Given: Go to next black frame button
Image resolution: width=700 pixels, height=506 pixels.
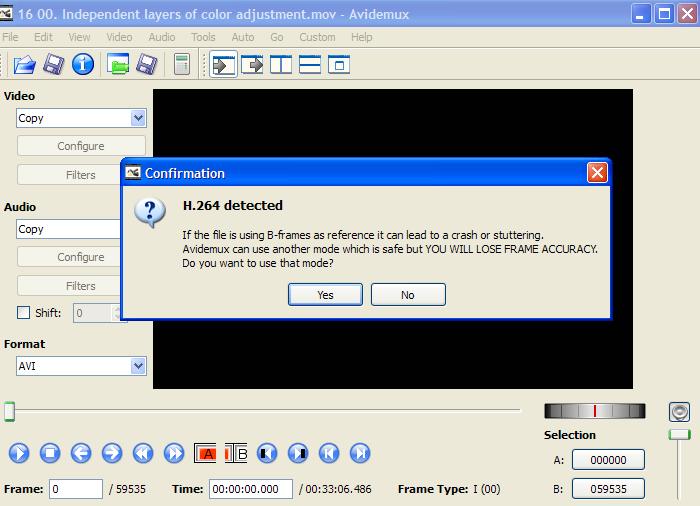Looking at the screenshot, I should 298,454.
